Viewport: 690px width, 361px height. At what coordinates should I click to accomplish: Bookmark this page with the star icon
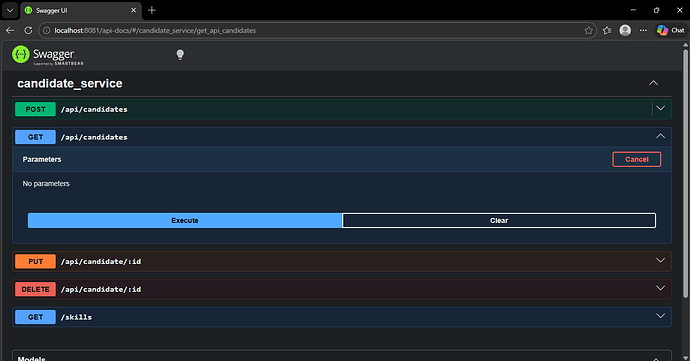point(588,30)
